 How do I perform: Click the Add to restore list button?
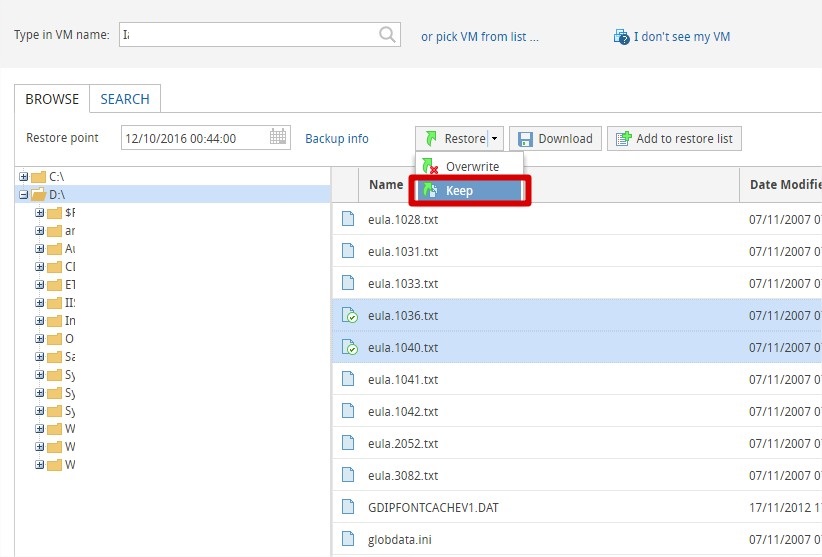coord(674,139)
